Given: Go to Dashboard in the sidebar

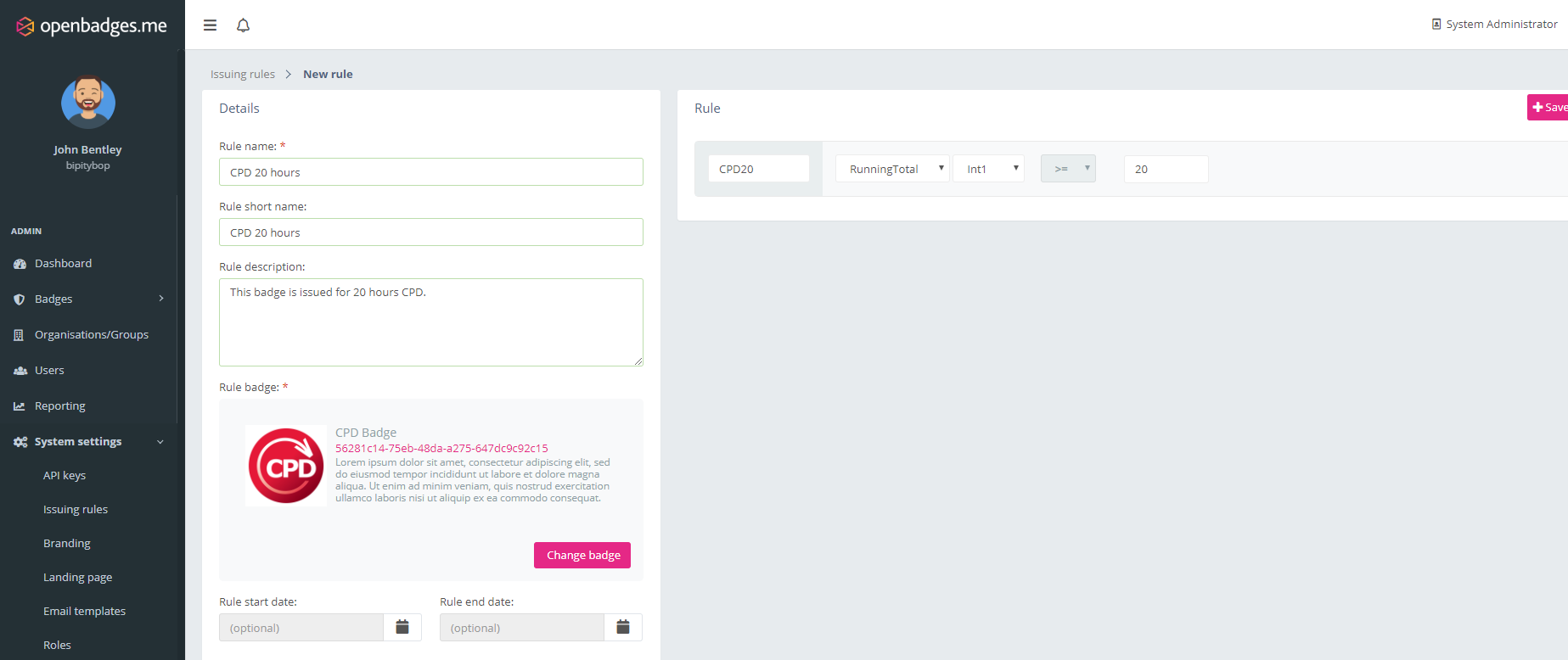Looking at the screenshot, I should point(63,263).
